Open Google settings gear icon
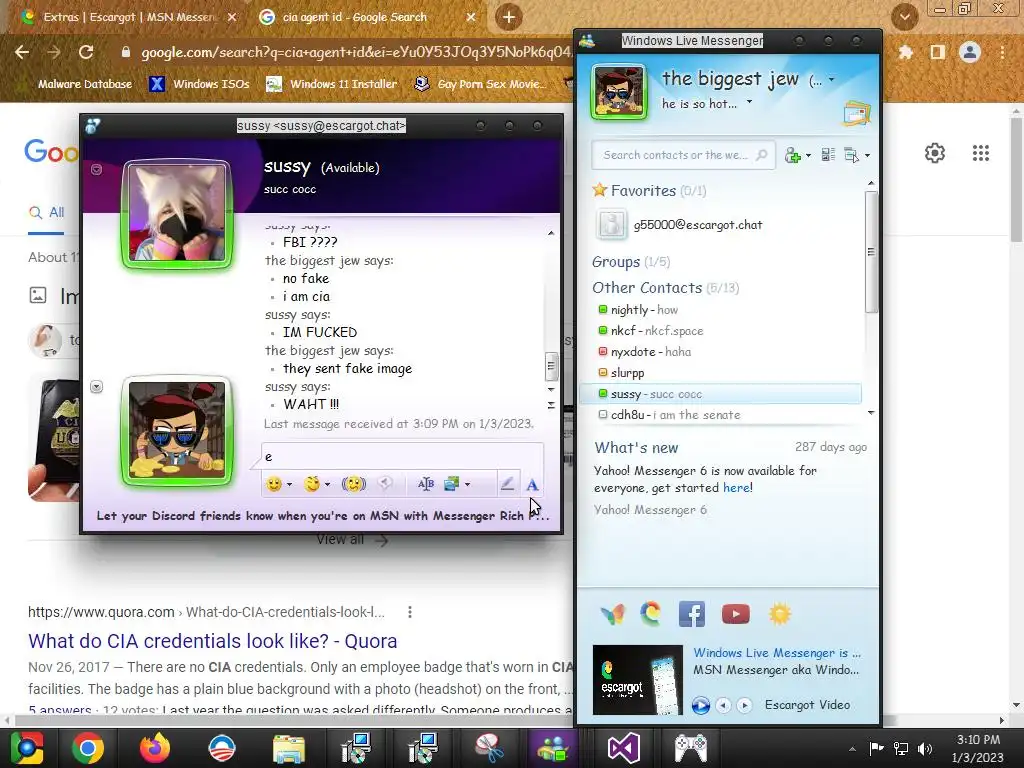The height and width of the screenshot is (768, 1024). click(x=935, y=153)
